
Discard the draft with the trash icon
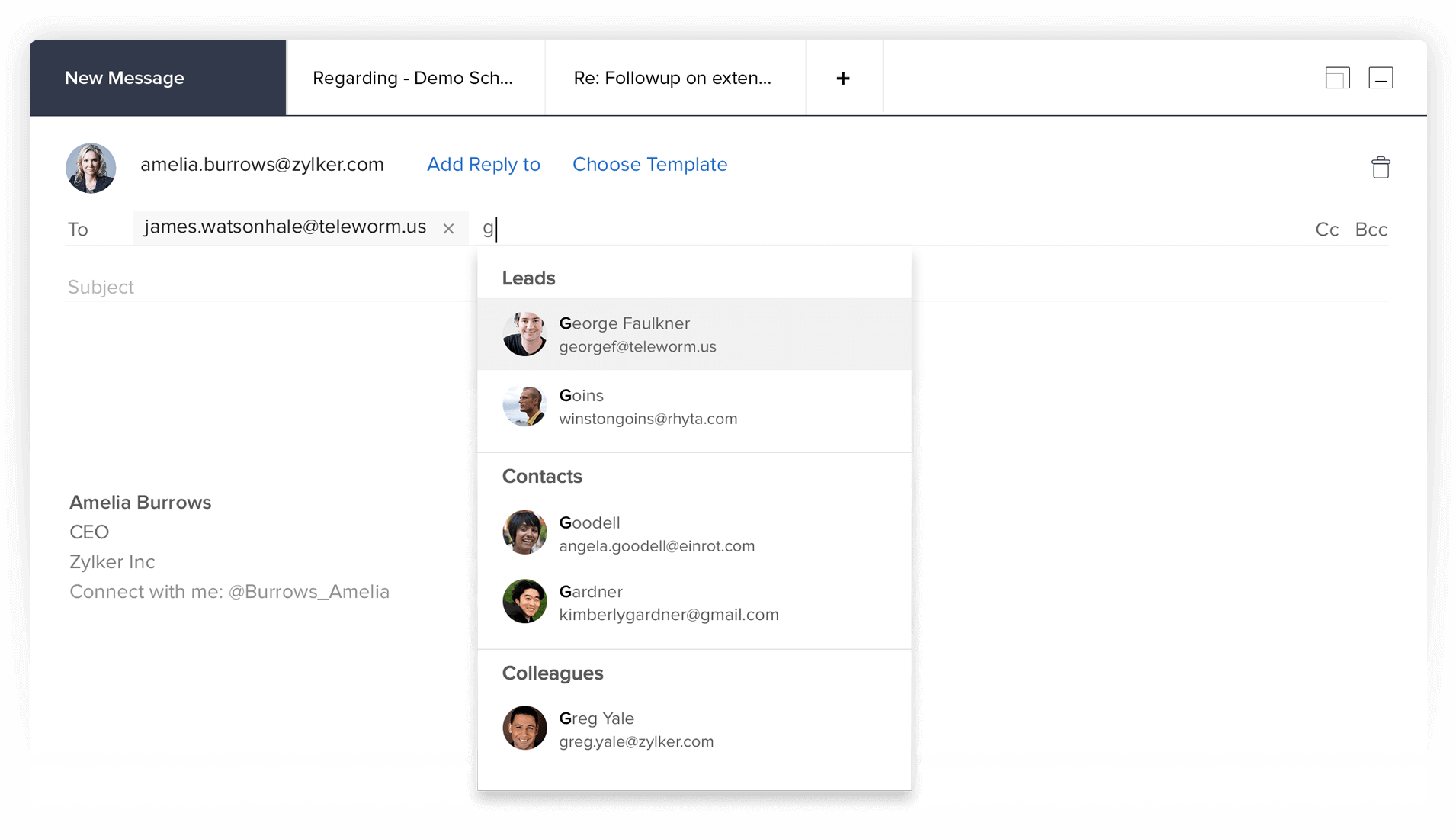pos(1381,167)
